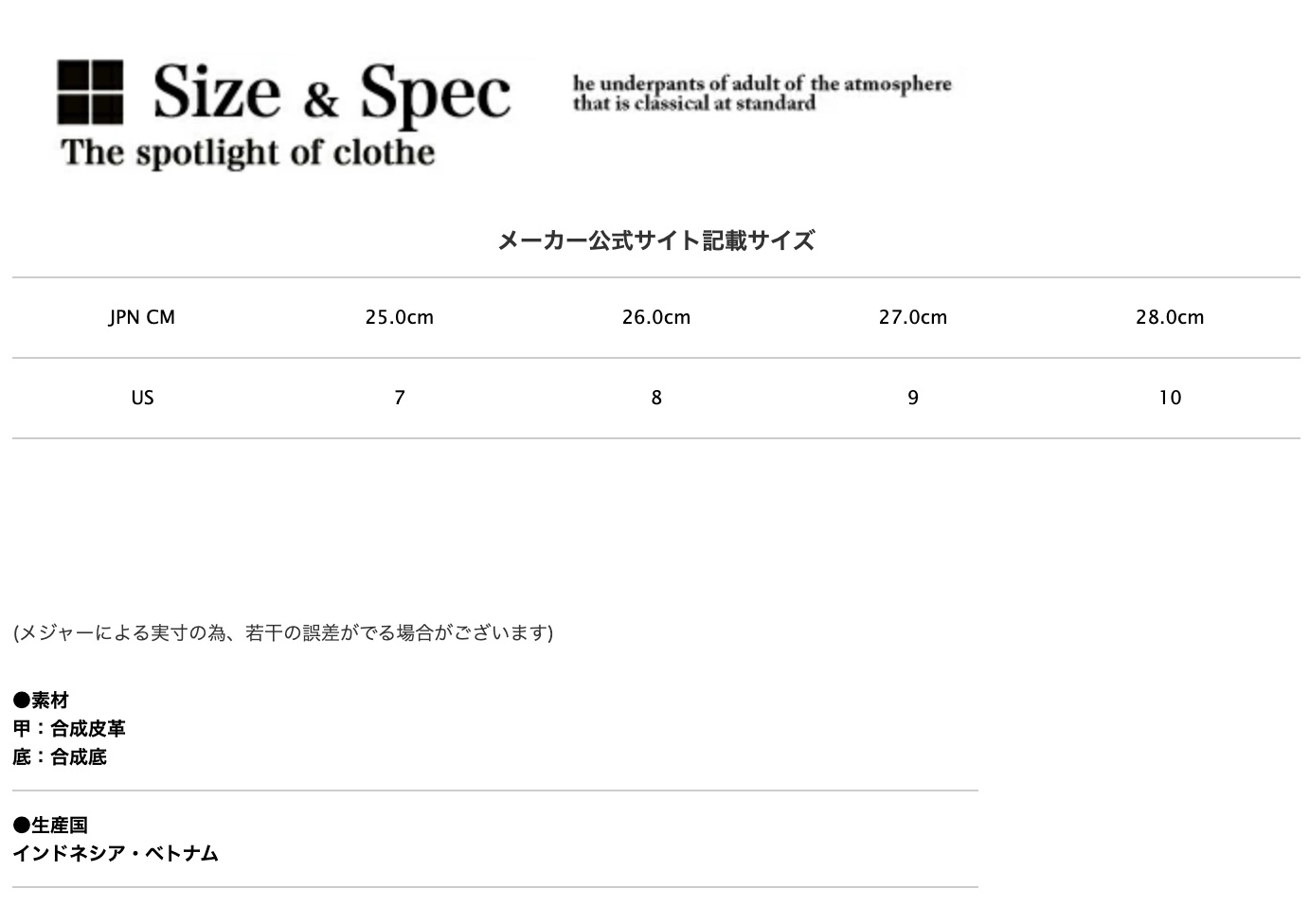
Task: Click the "Size & Spec" heading
Action: pyautogui.click(x=332, y=93)
